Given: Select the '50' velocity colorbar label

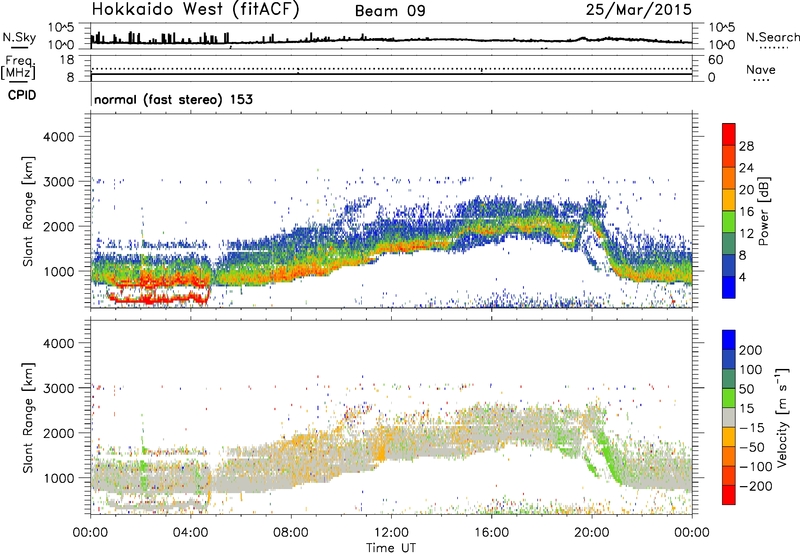Looking at the screenshot, I should pos(746,389).
